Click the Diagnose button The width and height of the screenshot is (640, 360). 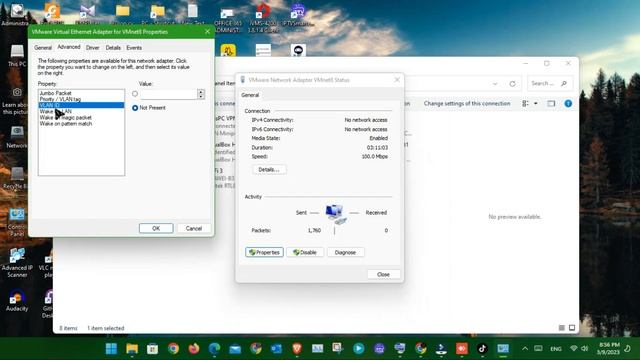point(345,252)
